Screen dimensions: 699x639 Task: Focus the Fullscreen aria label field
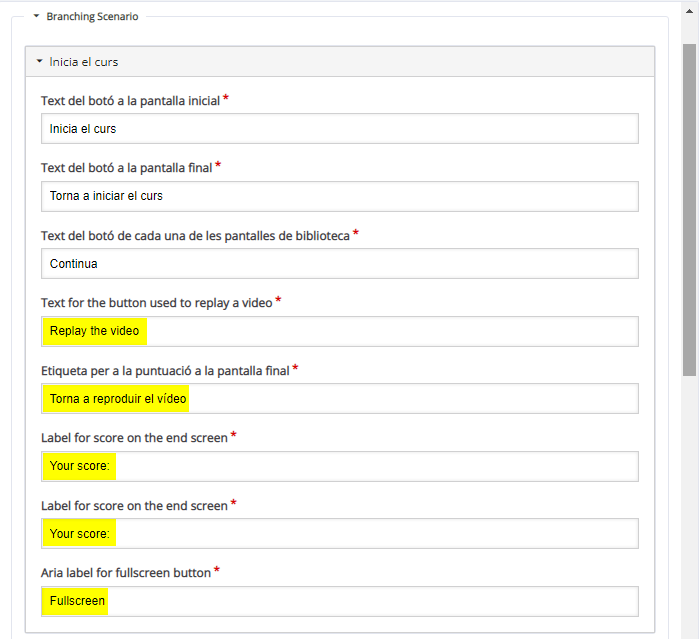pos(340,602)
